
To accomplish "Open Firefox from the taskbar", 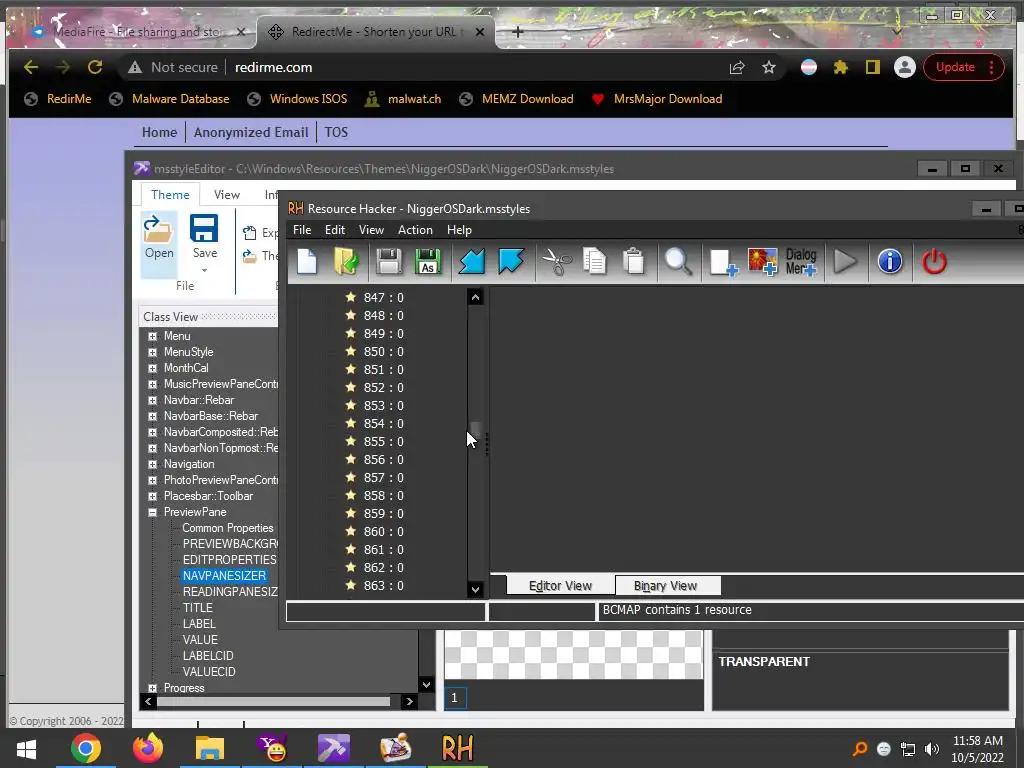I will (148, 748).
